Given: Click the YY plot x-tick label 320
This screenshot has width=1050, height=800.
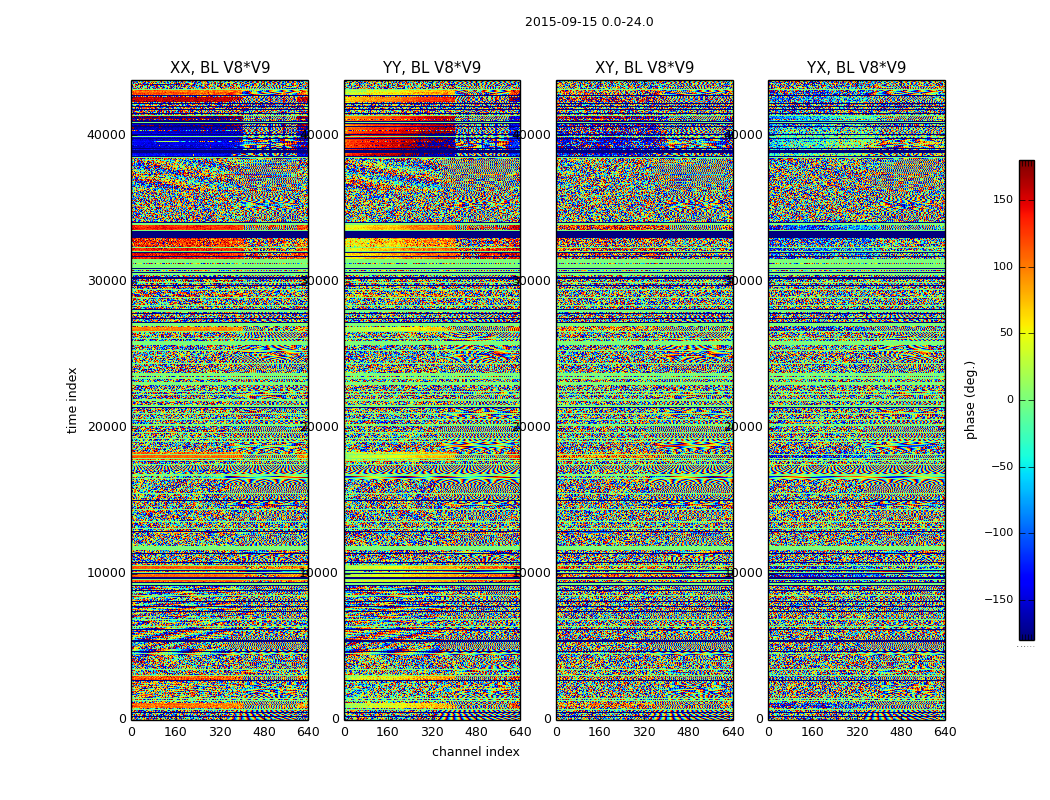Looking at the screenshot, I should point(433,732).
